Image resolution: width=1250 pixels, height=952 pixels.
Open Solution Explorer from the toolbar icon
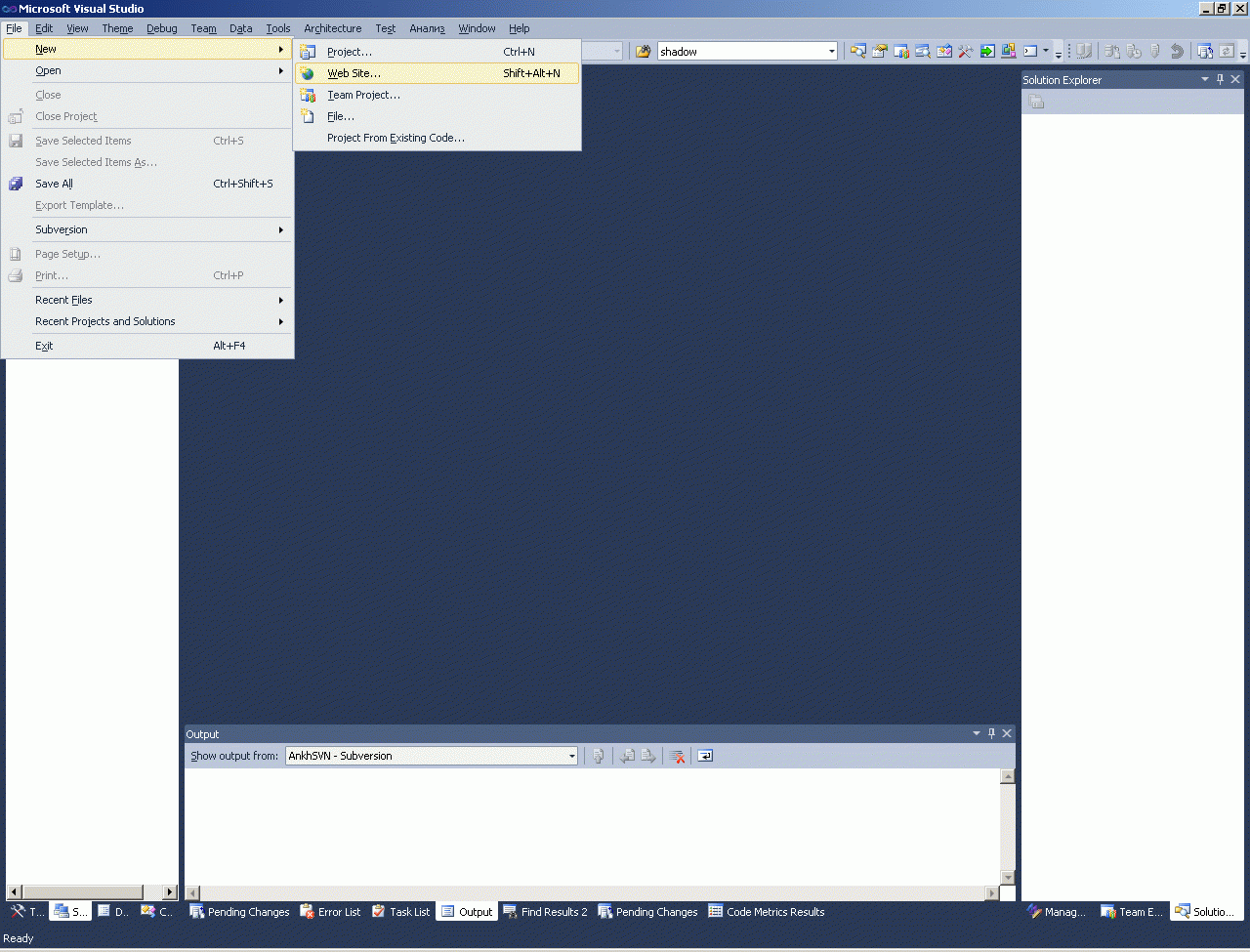click(857, 51)
